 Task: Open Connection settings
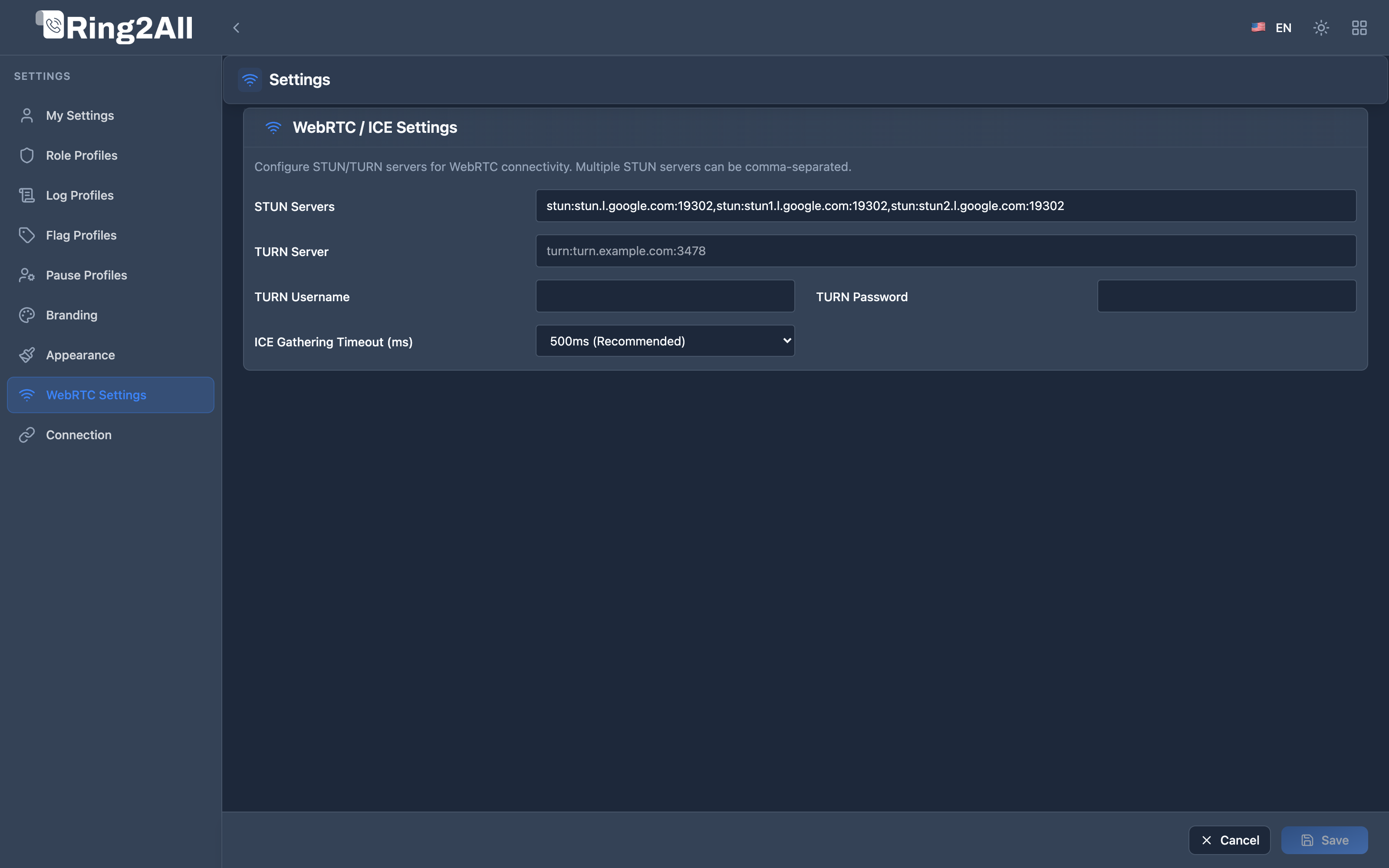[x=110, y=434]
